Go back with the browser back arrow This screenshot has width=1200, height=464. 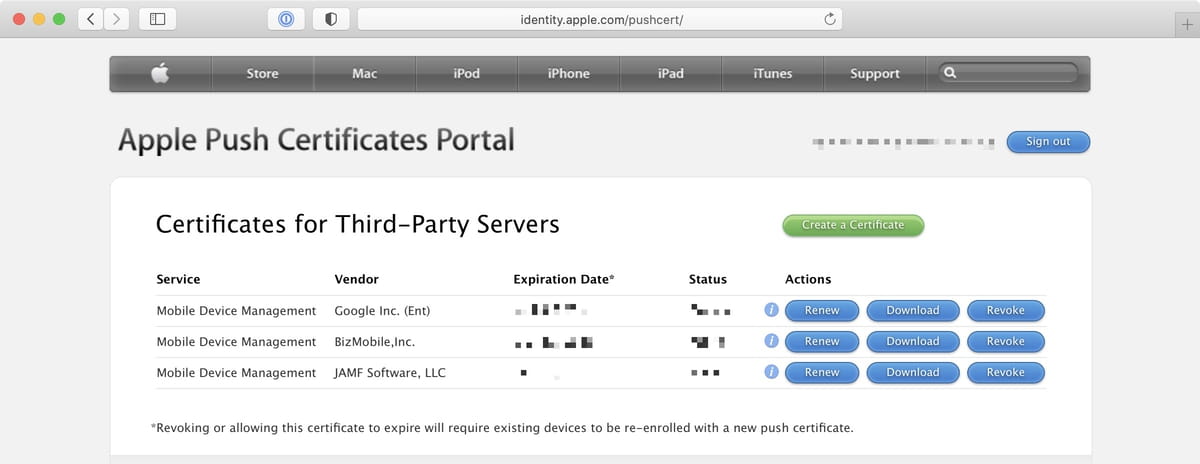click(x=90, y=19)
